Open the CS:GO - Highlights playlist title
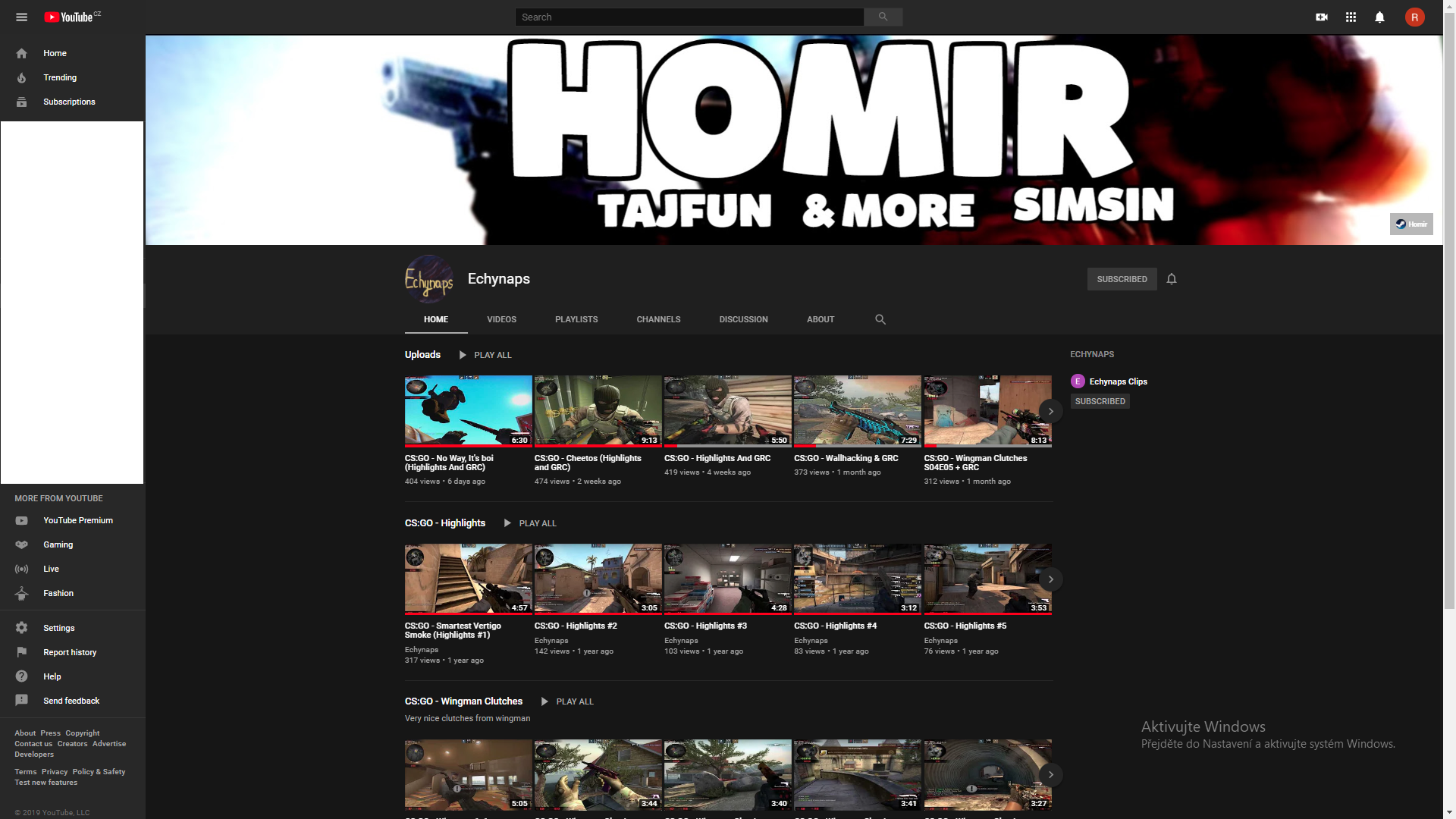The image size is (1456, 819). point(445,523)
